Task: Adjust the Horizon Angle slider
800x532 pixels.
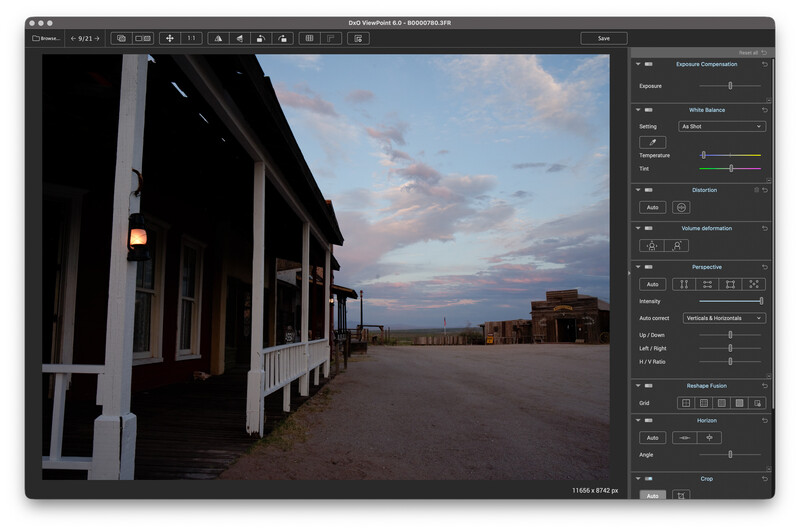Action: coord(730,454)
